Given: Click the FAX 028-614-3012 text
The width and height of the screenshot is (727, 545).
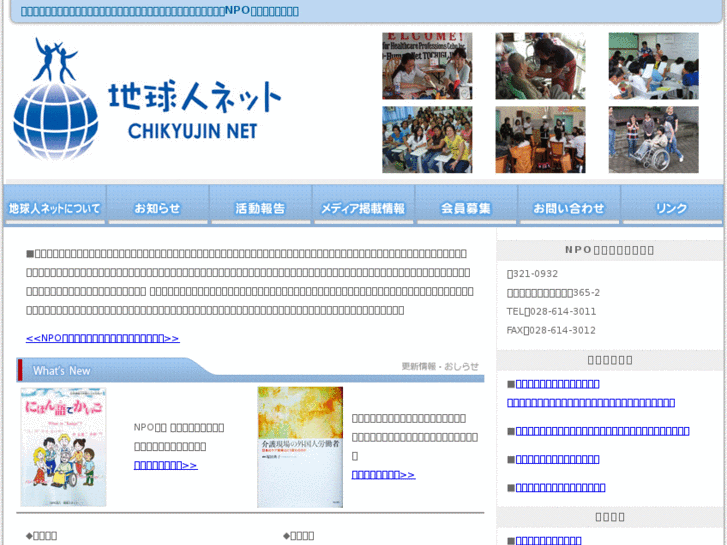Looking at the screenshot, I should [551, 330].
